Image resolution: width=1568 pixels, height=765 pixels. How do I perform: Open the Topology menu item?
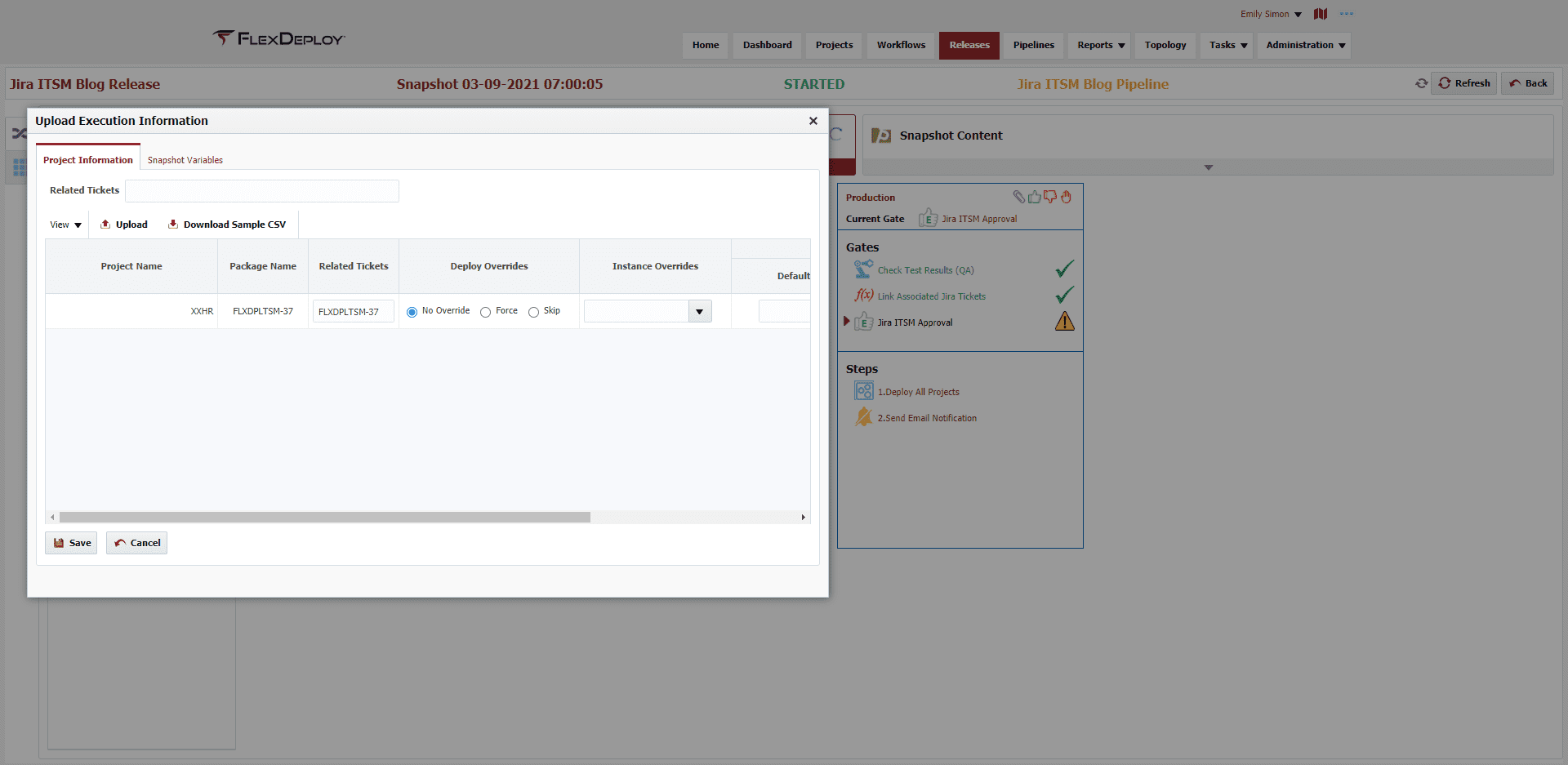click(1165, 46)
